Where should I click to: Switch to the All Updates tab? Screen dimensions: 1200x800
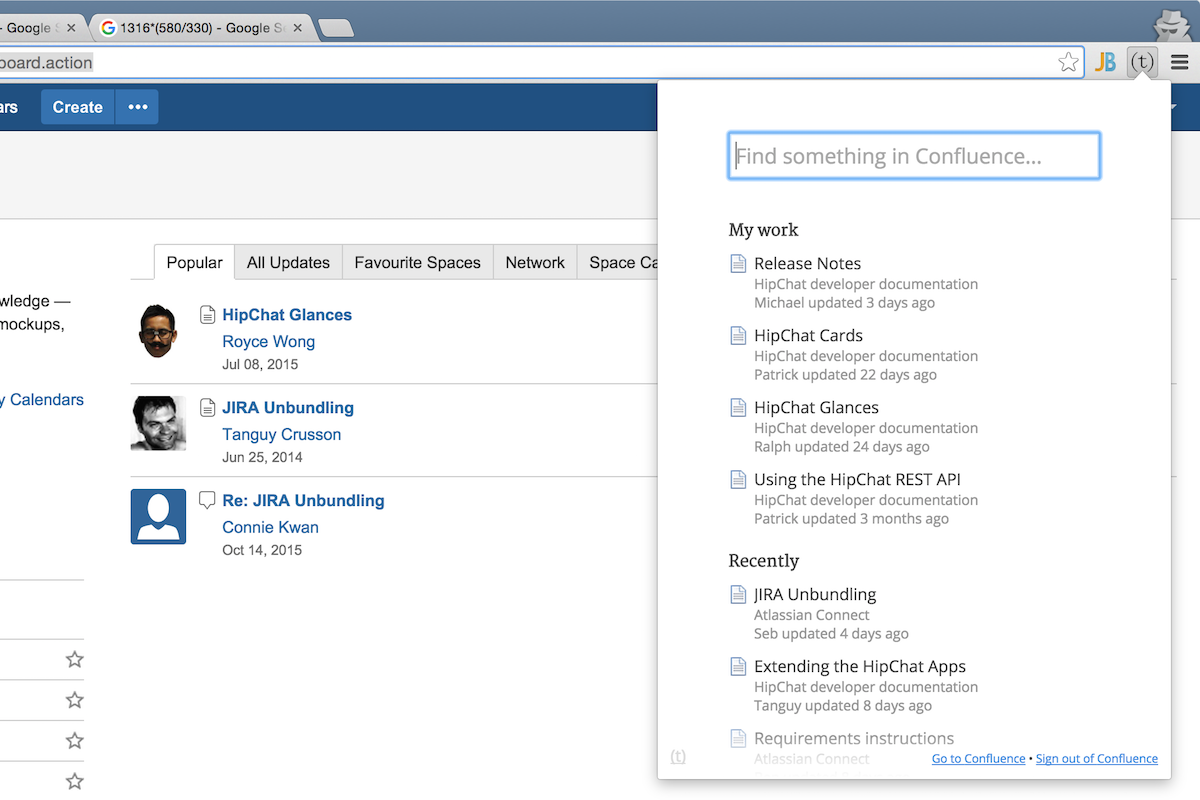[288, 262]
